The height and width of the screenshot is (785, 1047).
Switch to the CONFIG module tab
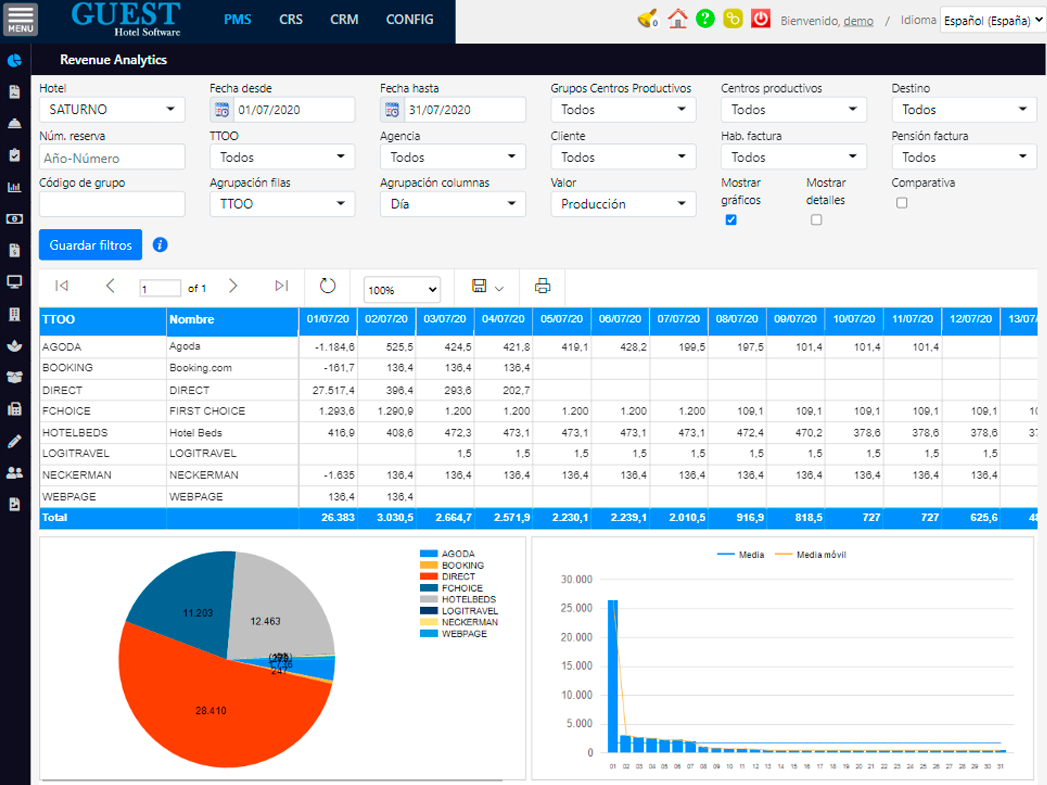click(x=410, y=19)
